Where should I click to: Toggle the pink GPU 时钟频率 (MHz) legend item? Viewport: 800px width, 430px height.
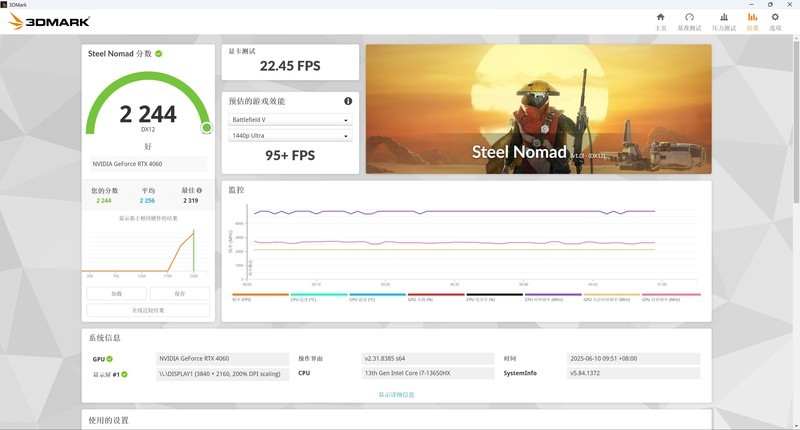671,297
